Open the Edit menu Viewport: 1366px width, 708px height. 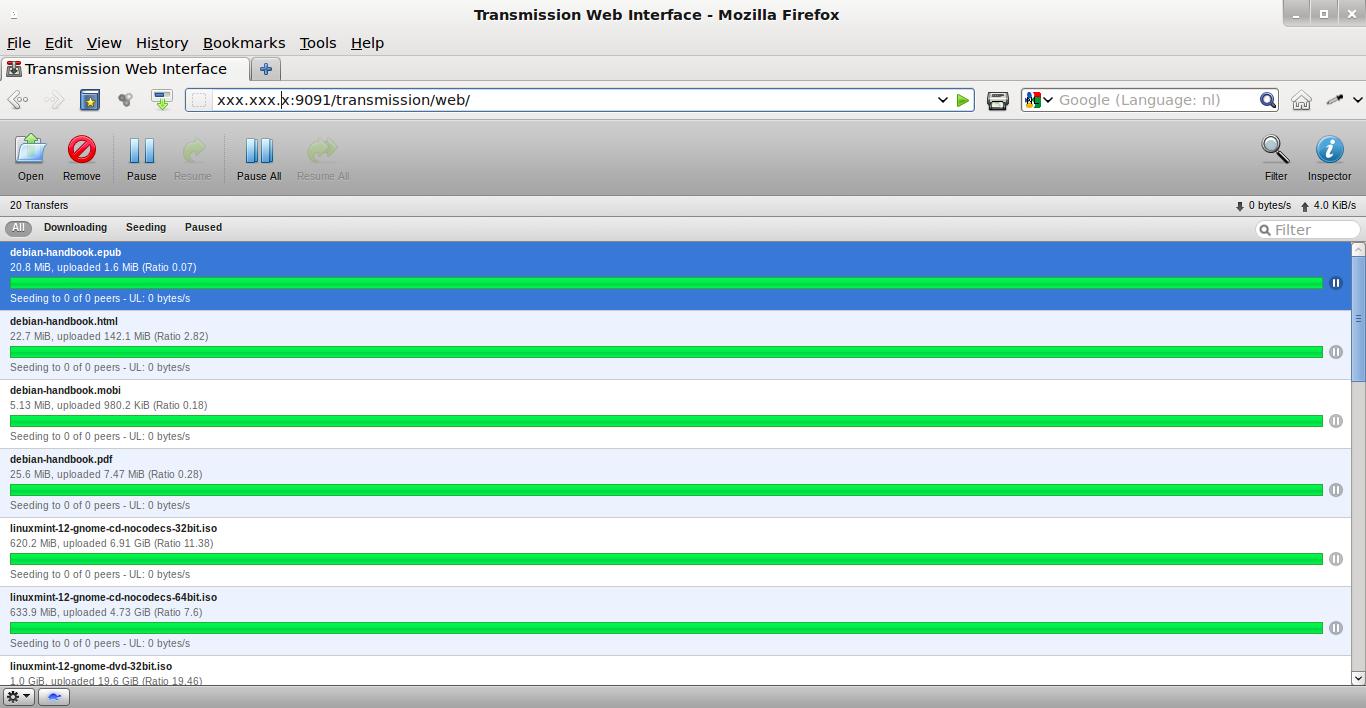pos(58,43)
